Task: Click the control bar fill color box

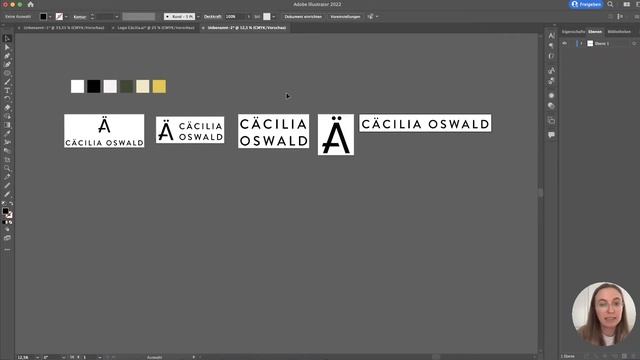Action: click(43, 17)
